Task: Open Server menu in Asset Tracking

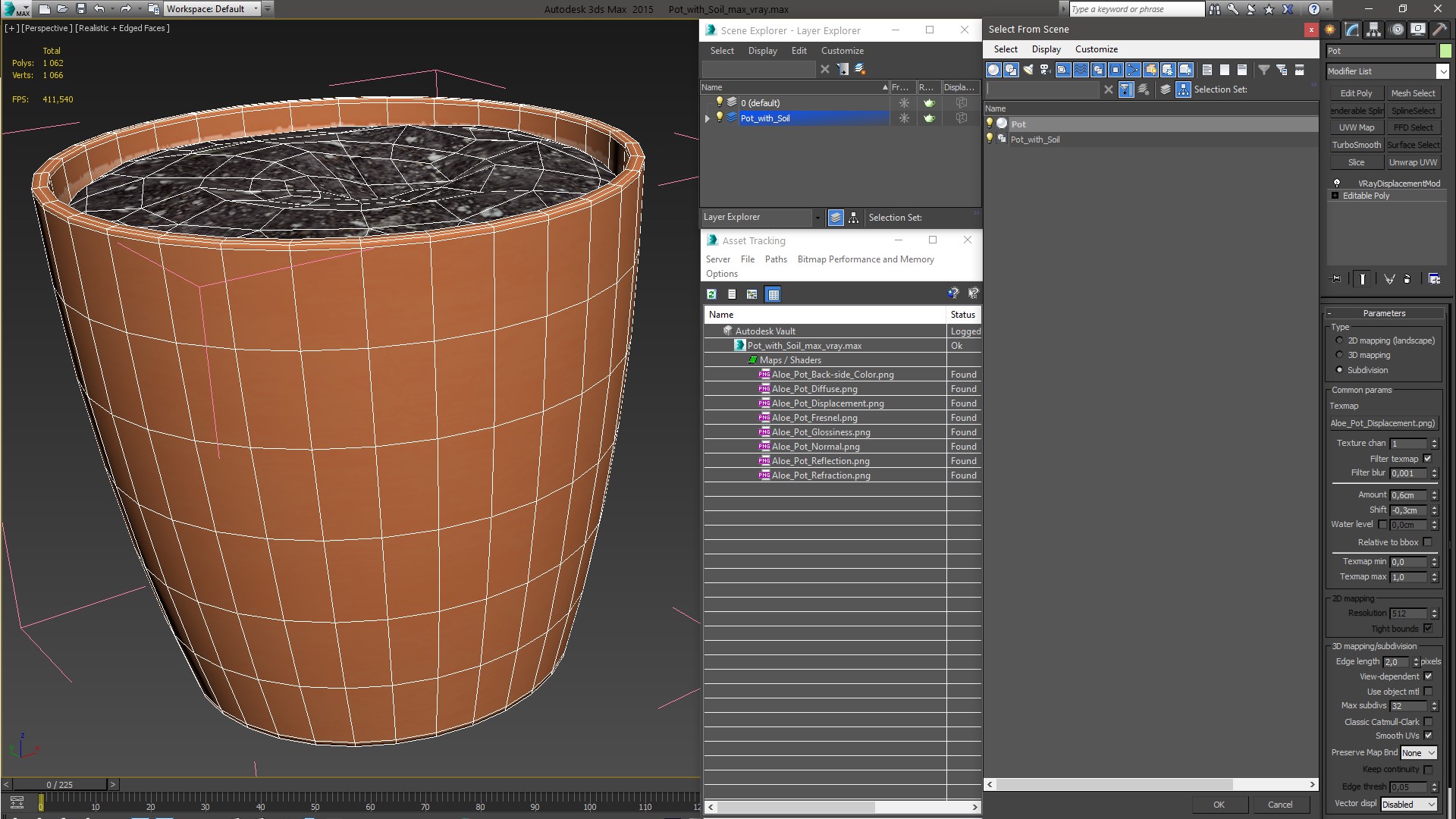Action: click(x=717, y=259)
